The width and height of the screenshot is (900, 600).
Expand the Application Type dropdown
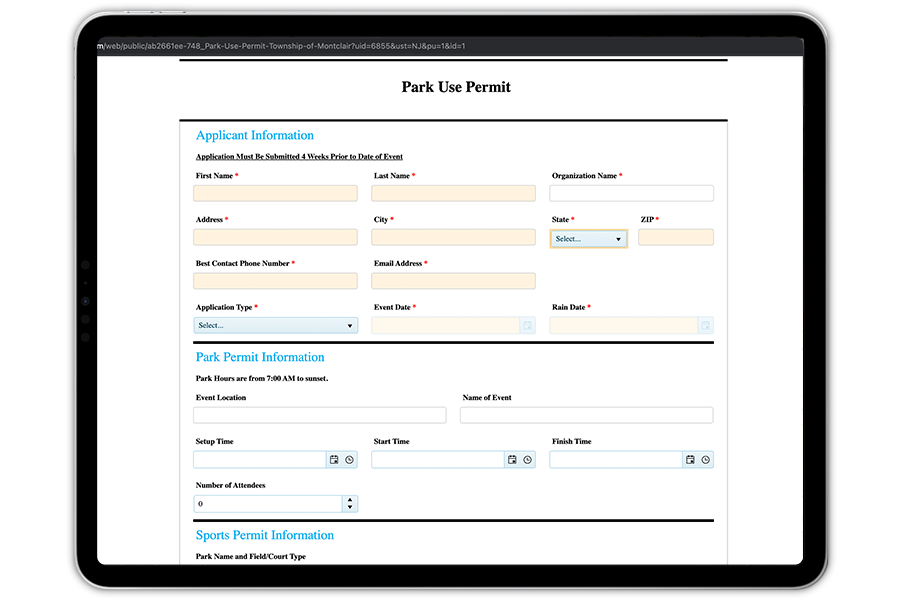click(x=275, y=326)
